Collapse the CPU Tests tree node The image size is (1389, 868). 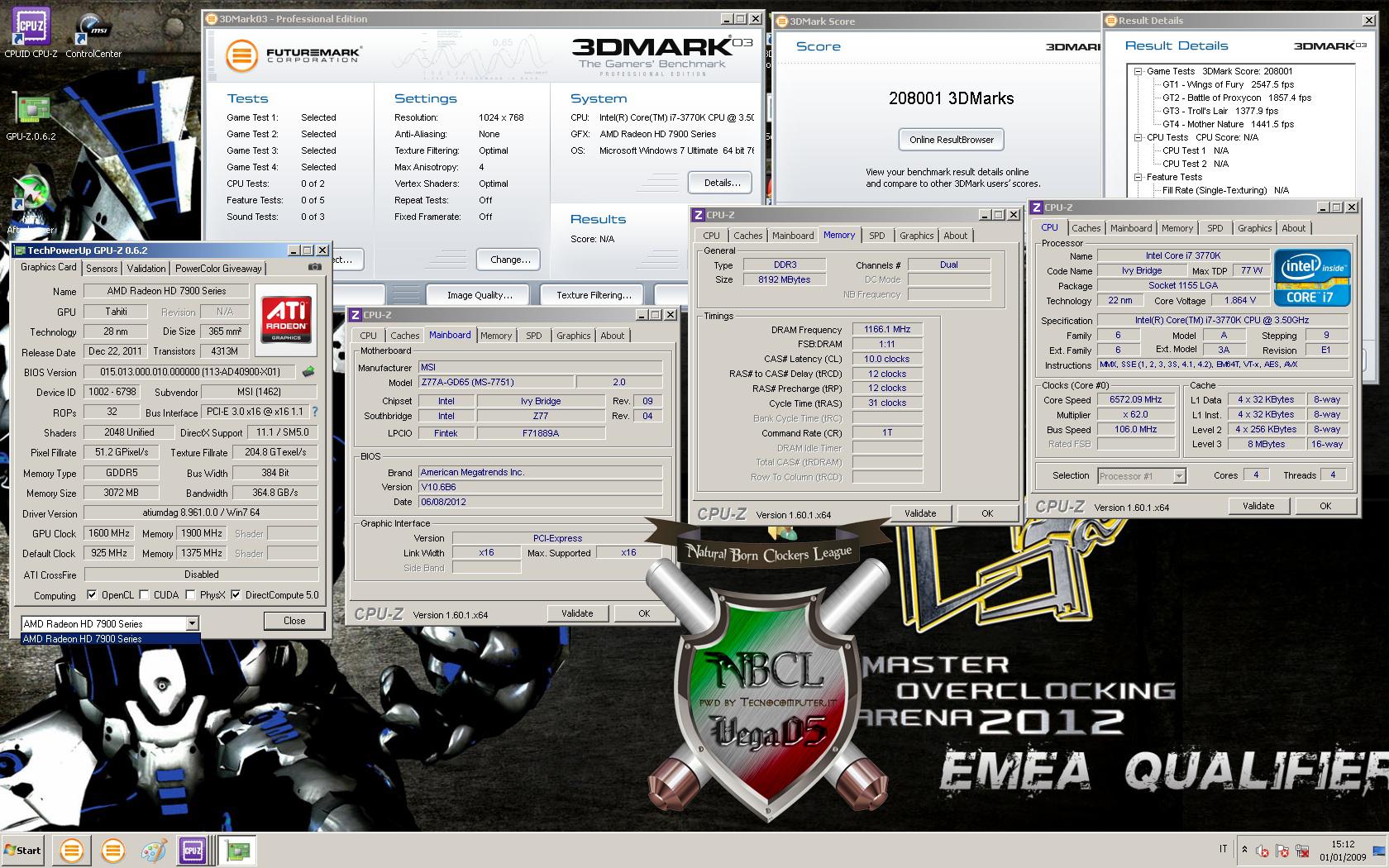pyautogui.click(x=1138, y=137)
